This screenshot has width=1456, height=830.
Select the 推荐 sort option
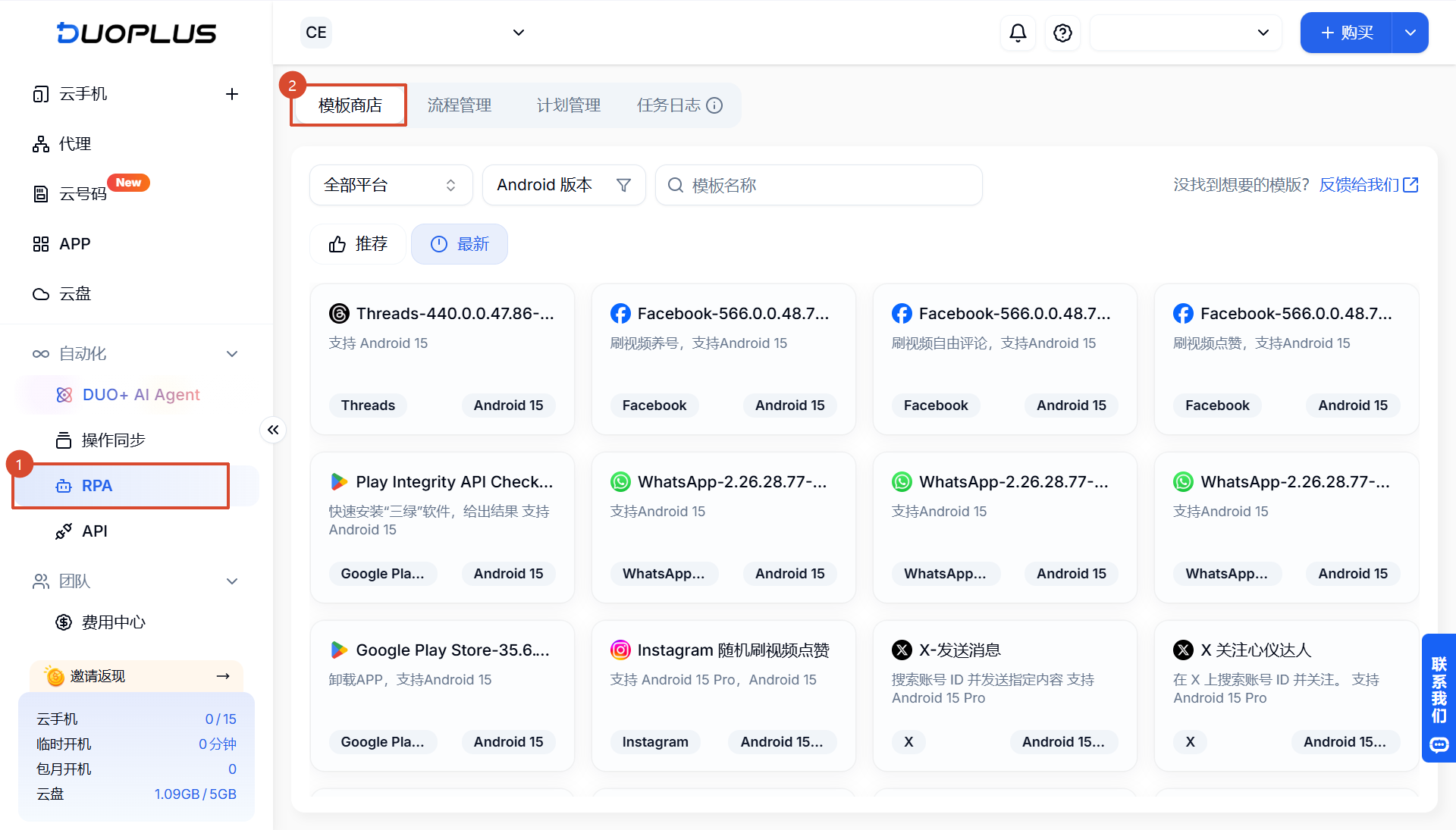(358, 244)
